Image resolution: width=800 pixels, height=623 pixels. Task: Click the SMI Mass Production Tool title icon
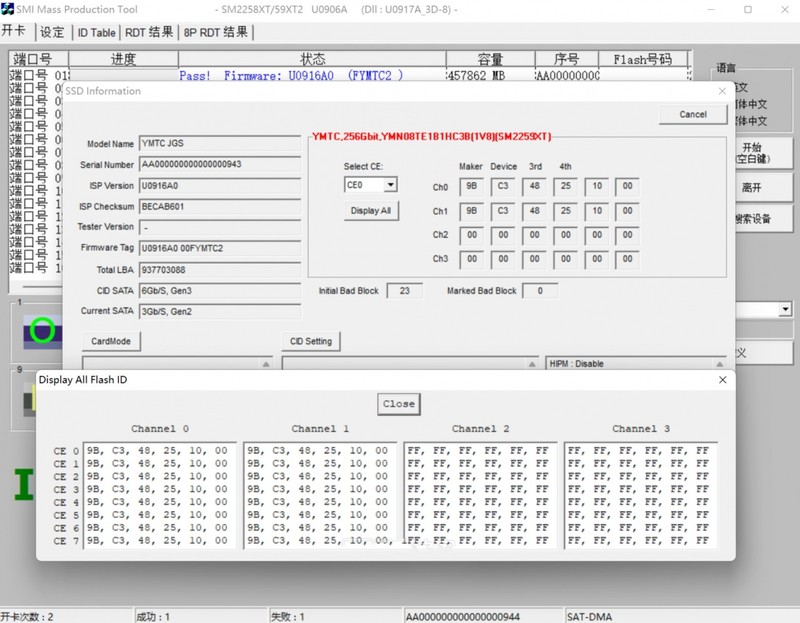click(x=8, y=9)
